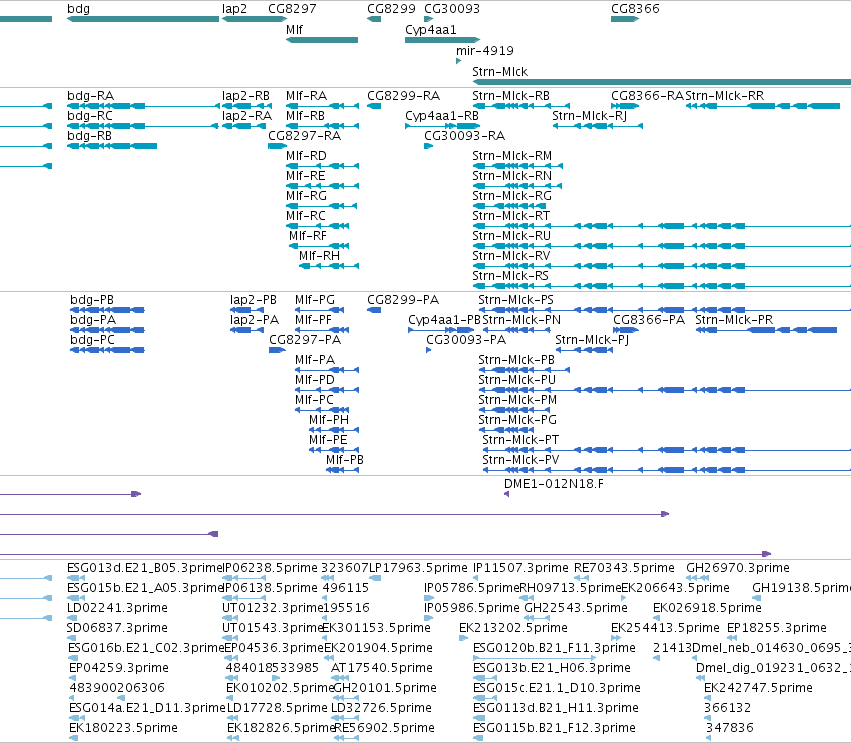Click transcript lap2-RA

pyautogui.click(x=247, y=116)
